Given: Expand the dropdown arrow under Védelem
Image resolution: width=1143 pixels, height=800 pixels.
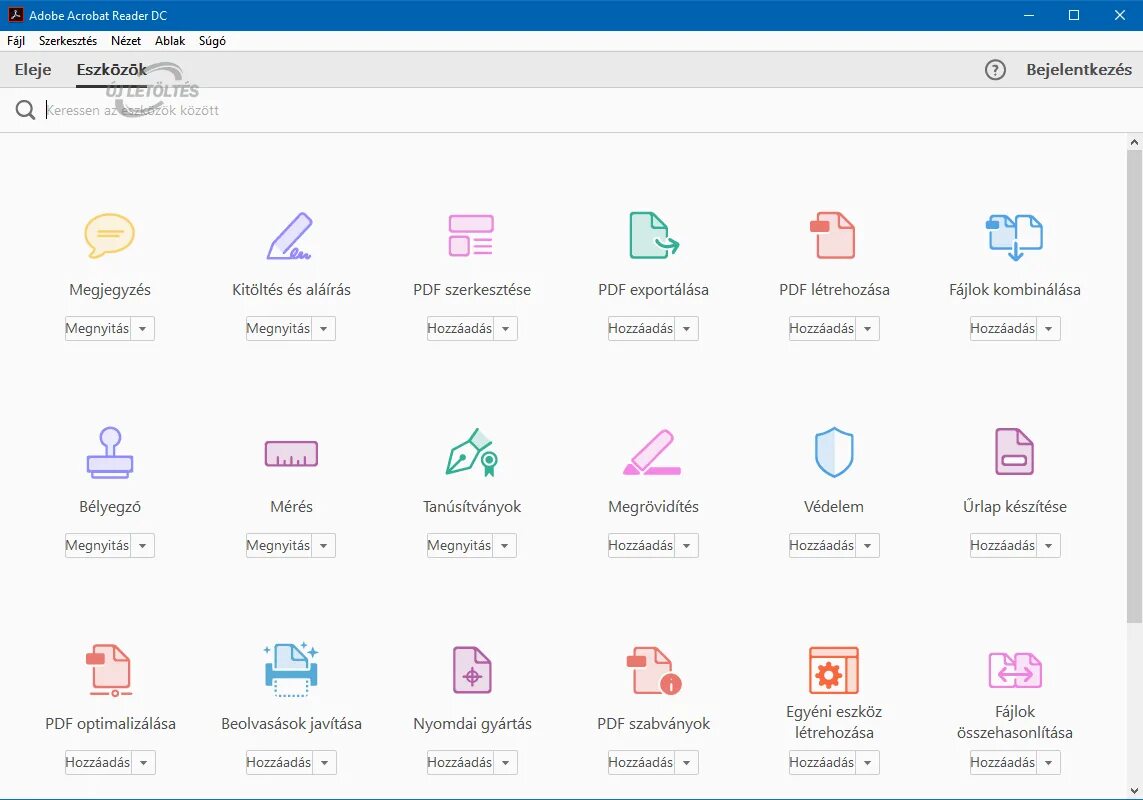Looking at the screenshot, I should tap(867, 545).
